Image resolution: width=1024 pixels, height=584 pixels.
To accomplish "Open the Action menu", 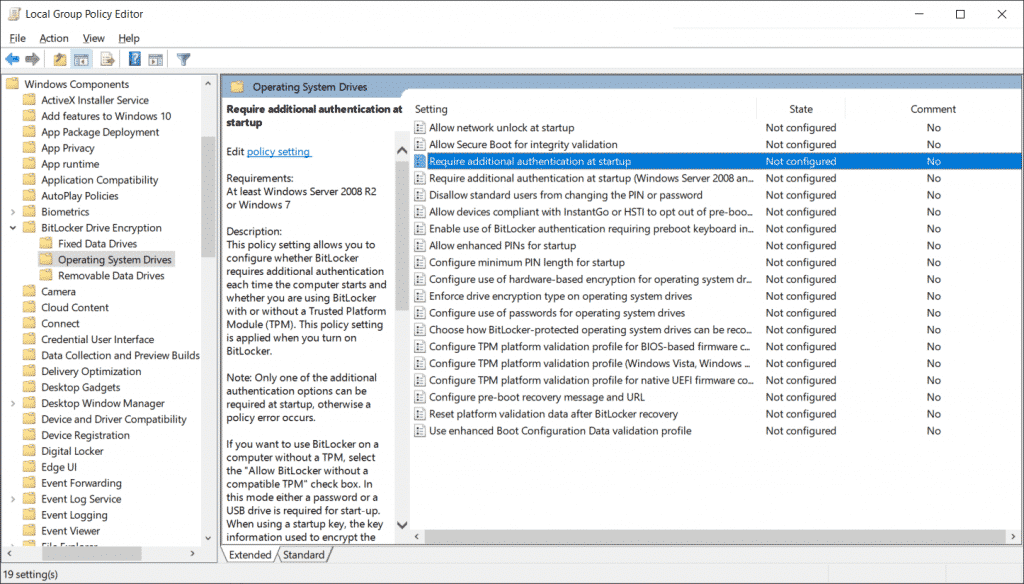I will [54, 38].
